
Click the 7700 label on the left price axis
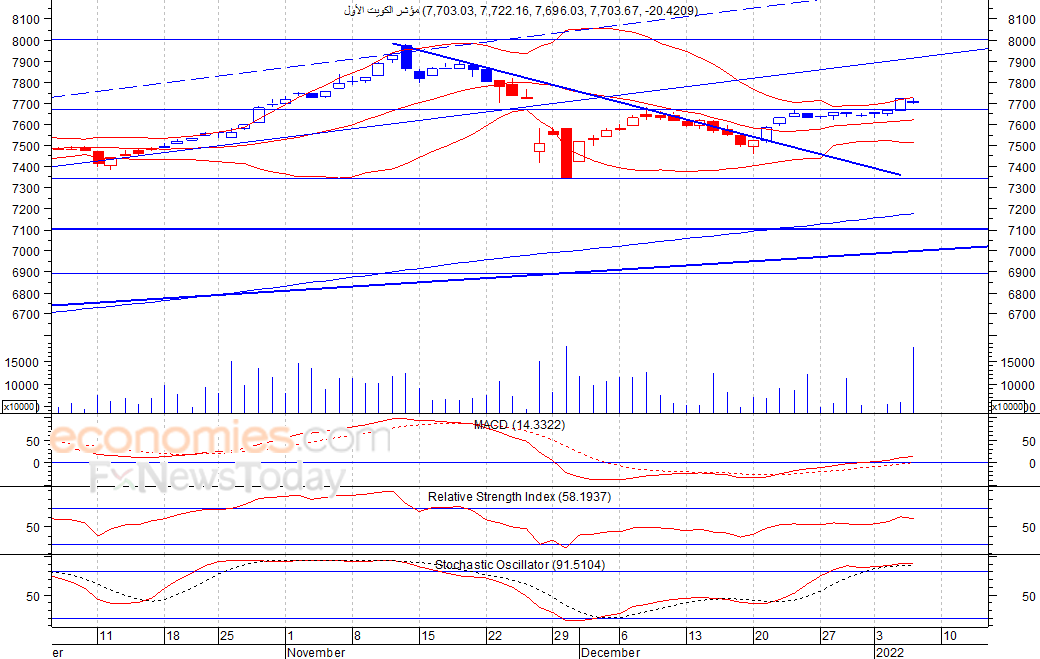point(27,104)
